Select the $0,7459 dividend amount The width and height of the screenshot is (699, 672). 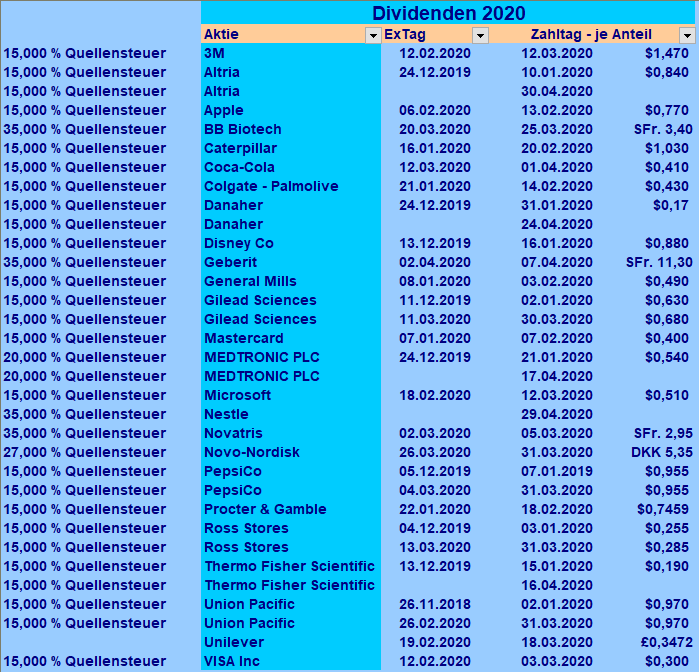click(663, 509)
